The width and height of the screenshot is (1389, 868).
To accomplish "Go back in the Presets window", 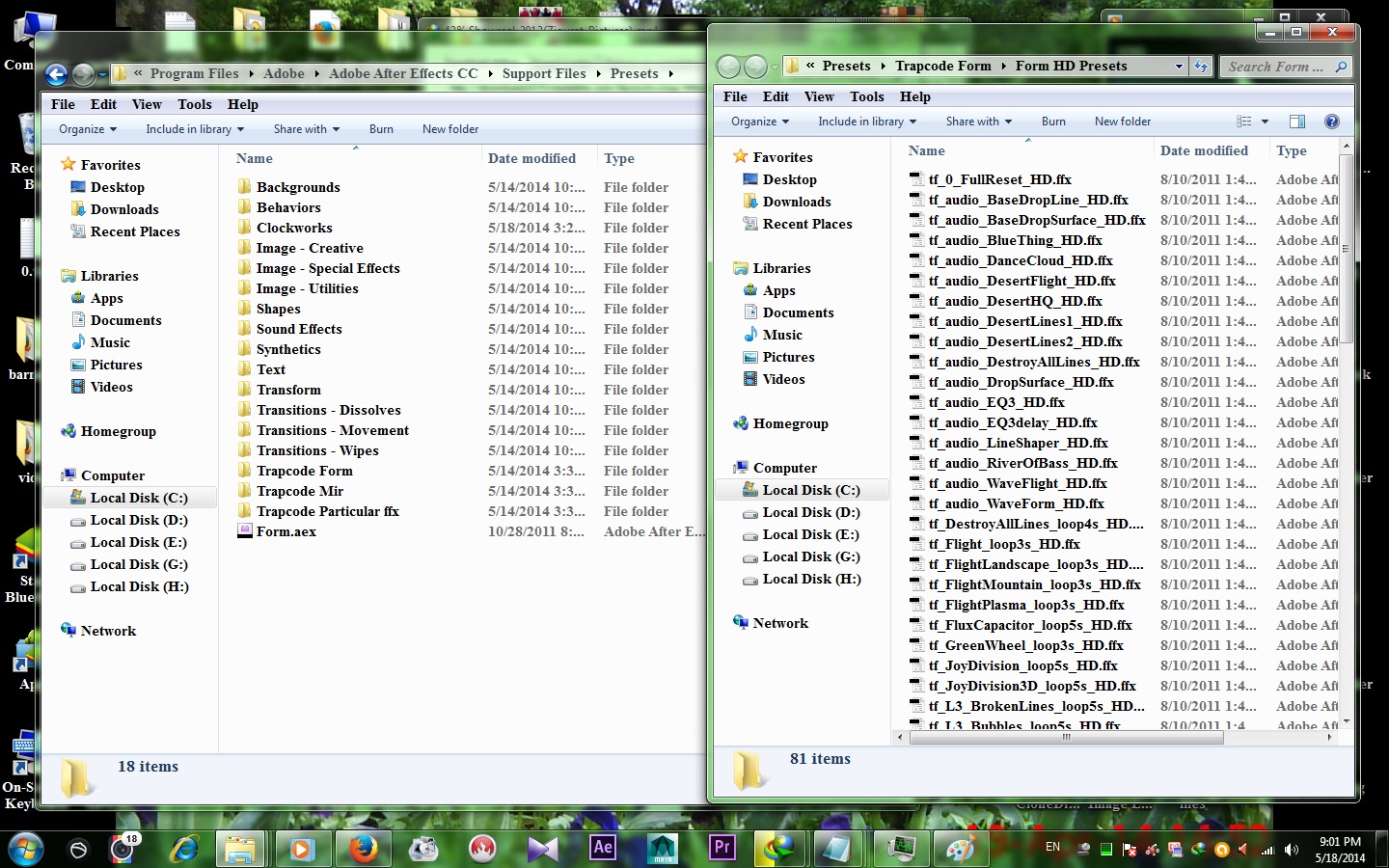I will pos(57,74).
